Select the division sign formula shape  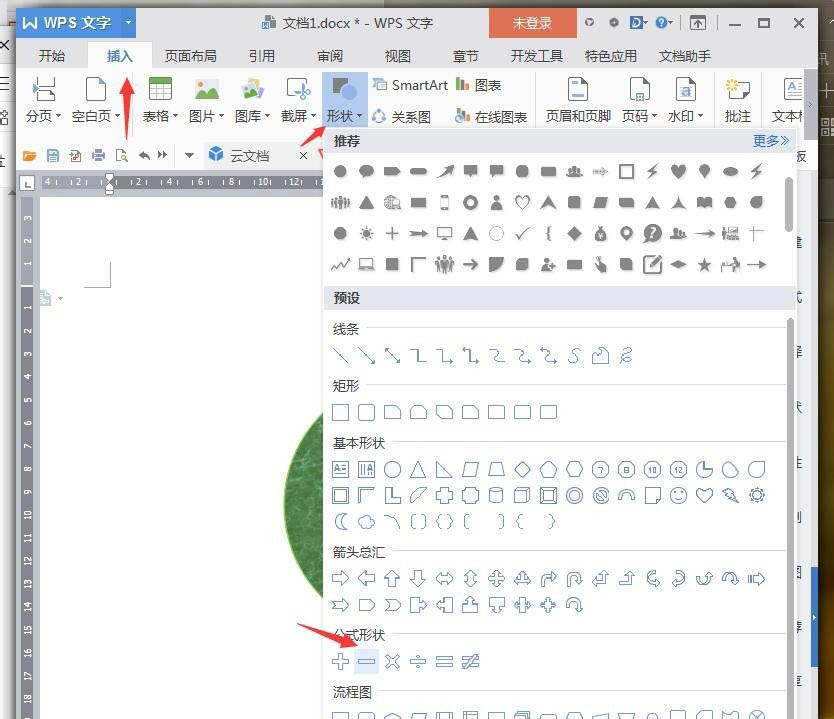tap(418, 662)
